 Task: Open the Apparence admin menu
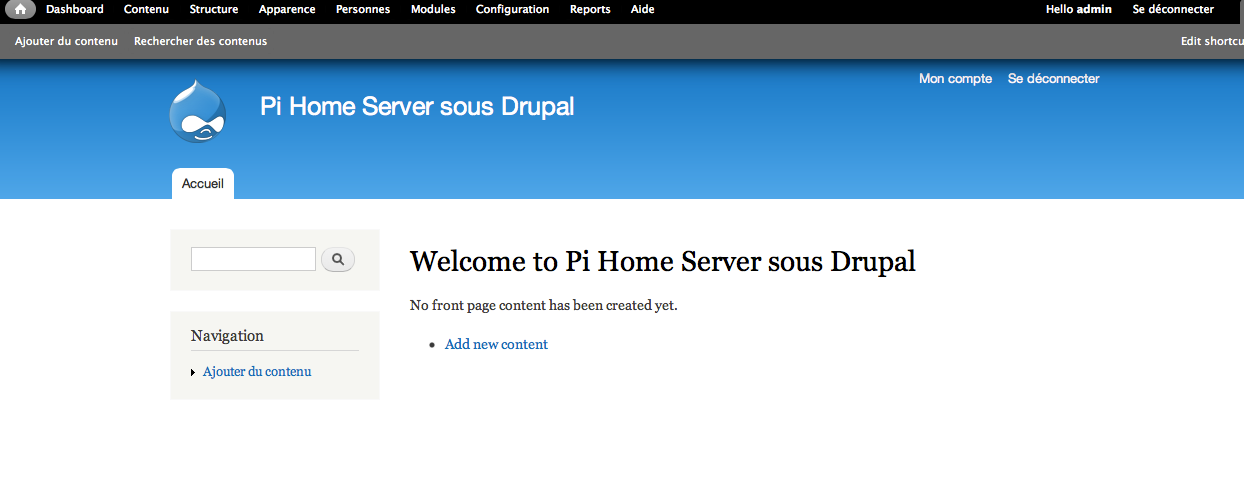287,9
